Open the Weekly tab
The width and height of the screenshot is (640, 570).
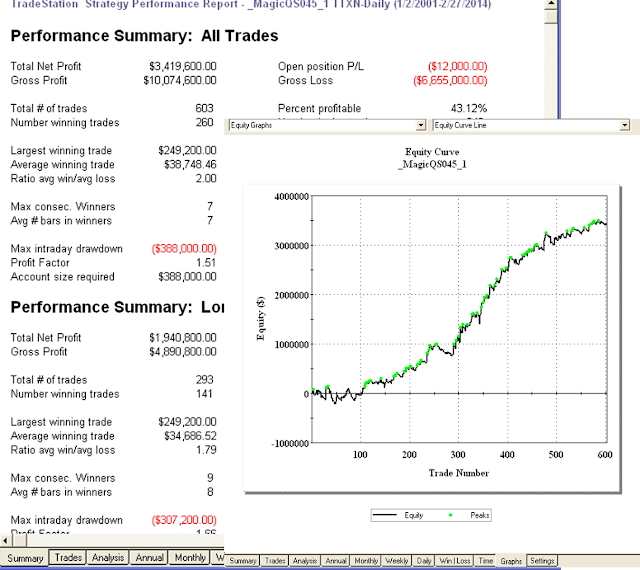pos(396,561)
